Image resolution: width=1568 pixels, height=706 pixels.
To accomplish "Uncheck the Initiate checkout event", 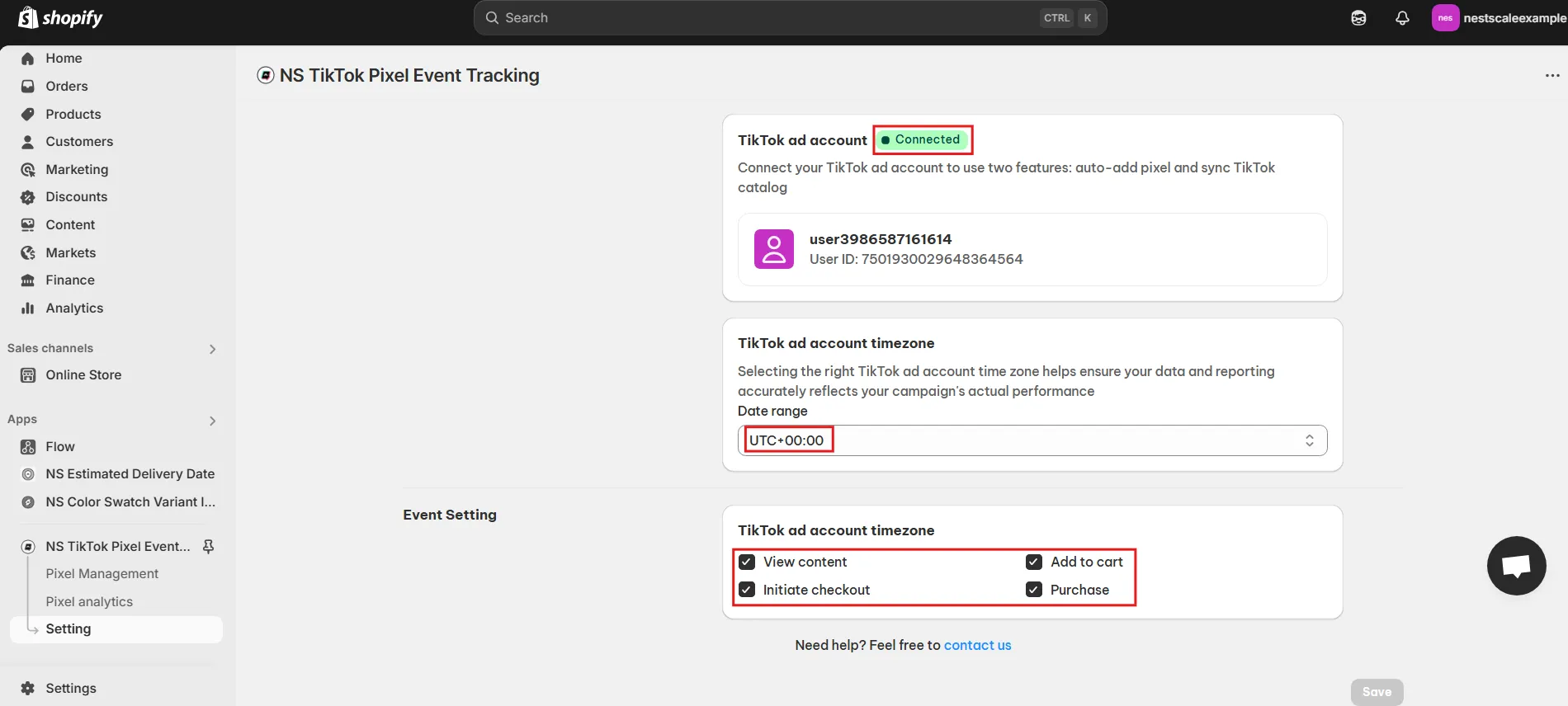I will point(747,591).
